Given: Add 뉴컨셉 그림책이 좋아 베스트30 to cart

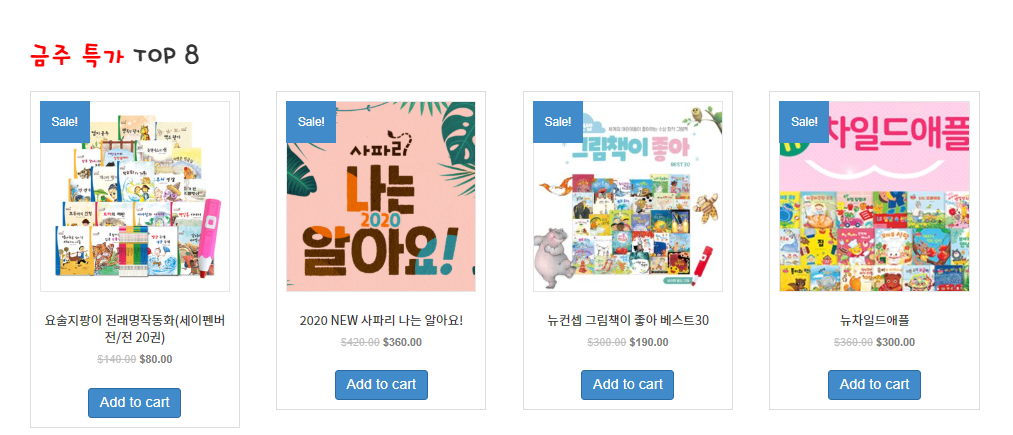Looking at the screenshot, I should tap(627, 385).
